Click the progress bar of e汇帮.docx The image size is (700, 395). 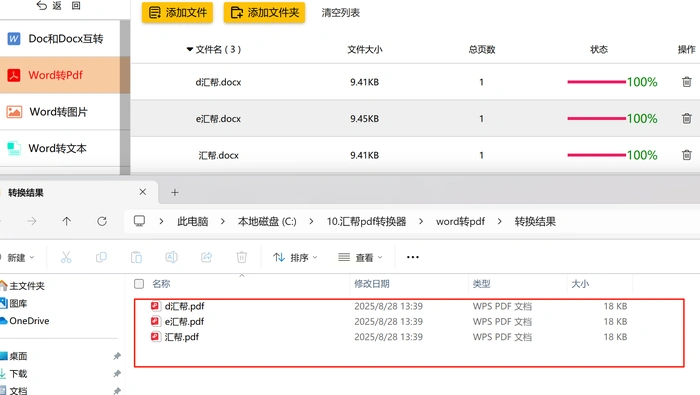596,118
